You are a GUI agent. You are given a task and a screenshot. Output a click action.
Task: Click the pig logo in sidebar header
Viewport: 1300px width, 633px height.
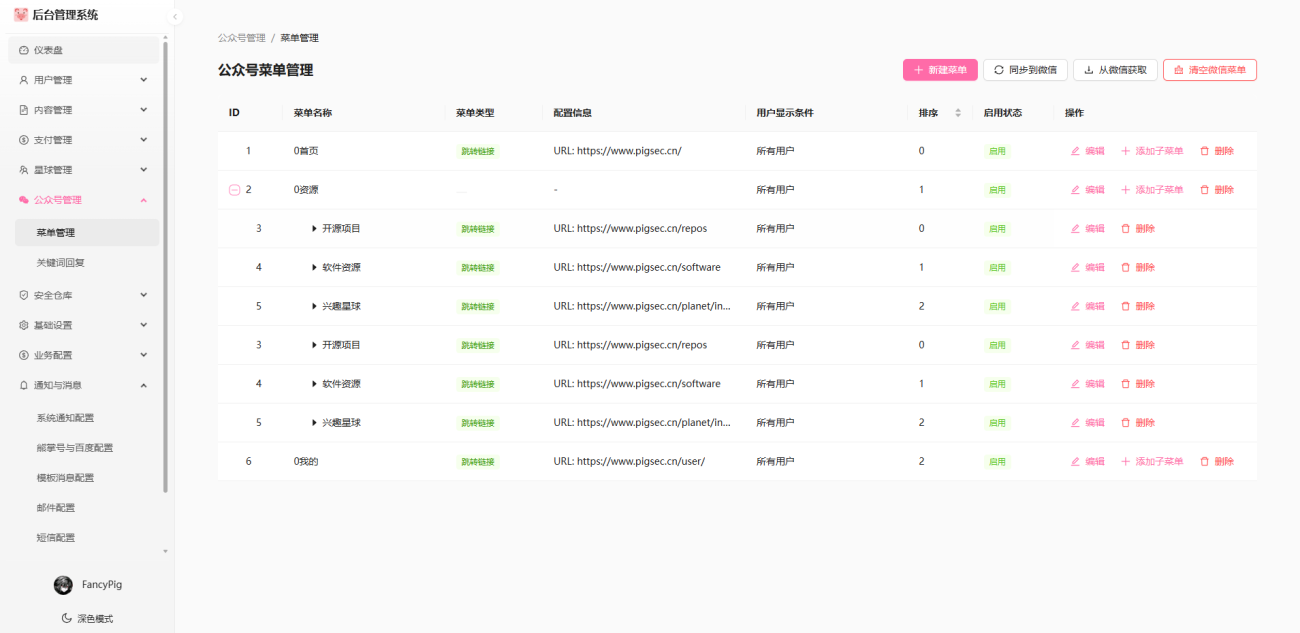coord(21,15)
